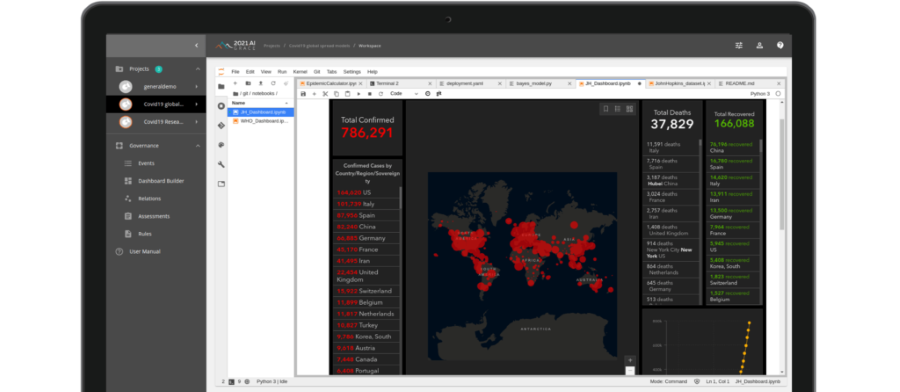The image size is (900, 392).
Task: Click the new launcher plus icon in file browser
Action: coord(235,83)
